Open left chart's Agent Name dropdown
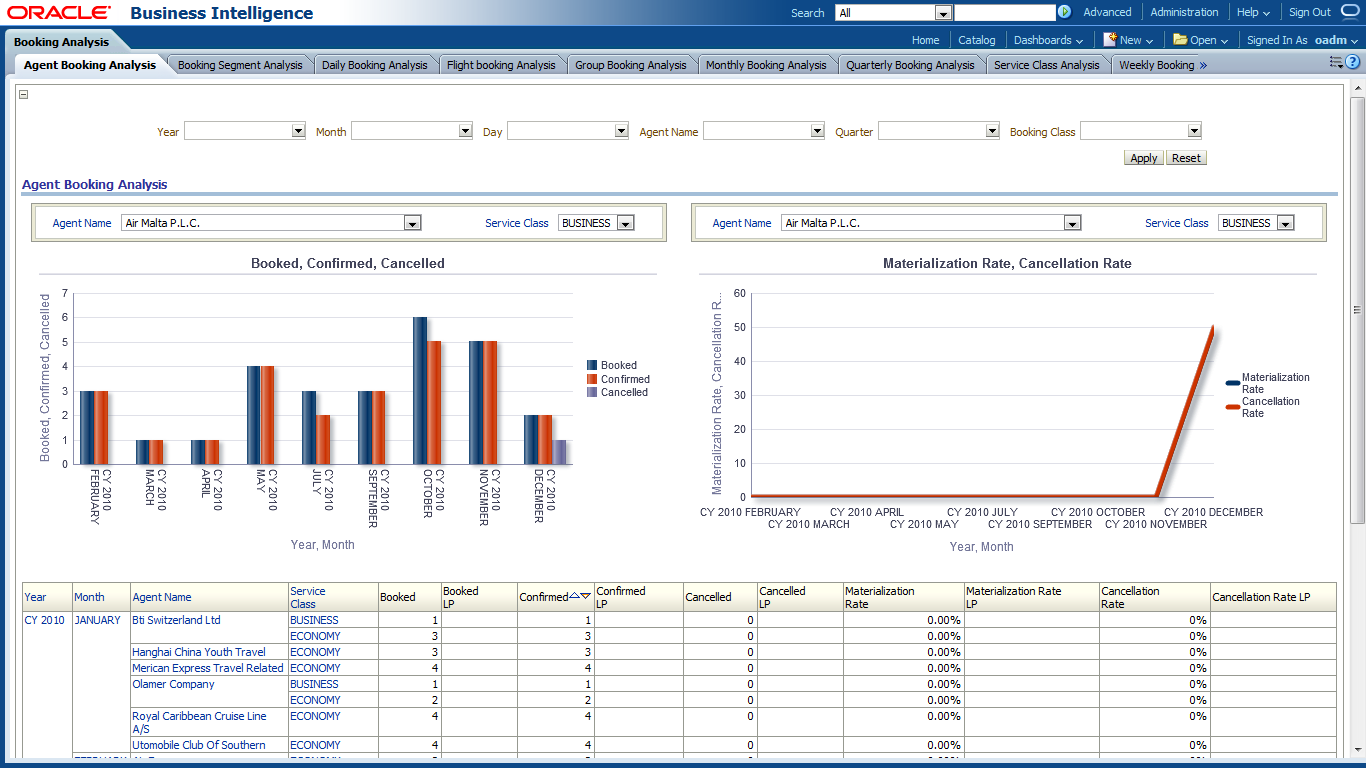The height and width of the screenshot is (768, 1366). [x=412, y=223]
